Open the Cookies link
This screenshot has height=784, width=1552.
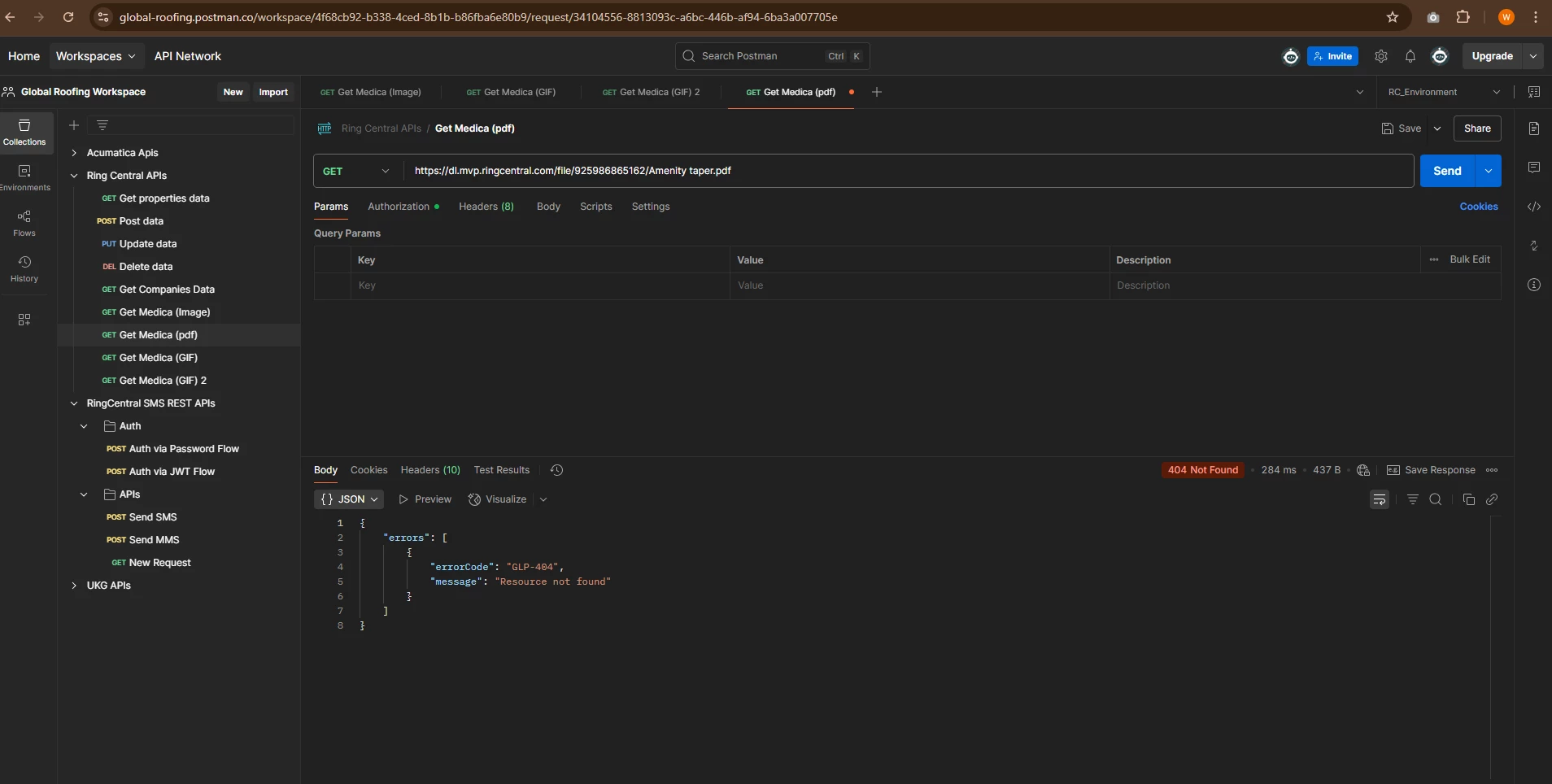point(1479,207)
